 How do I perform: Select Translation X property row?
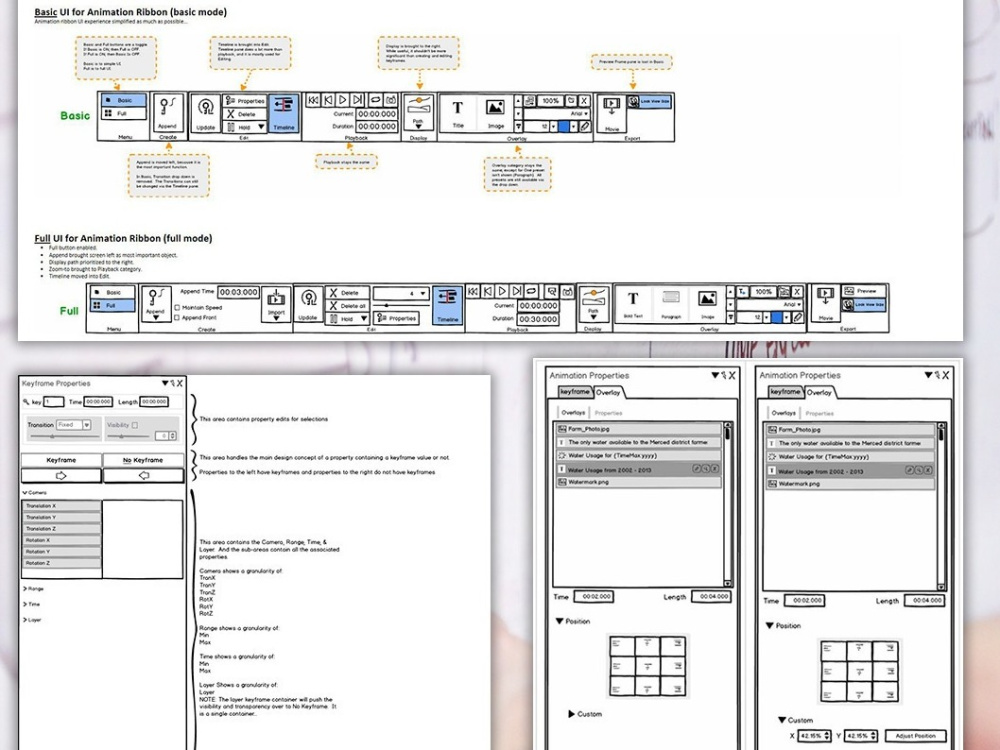(x=61, y=506)
